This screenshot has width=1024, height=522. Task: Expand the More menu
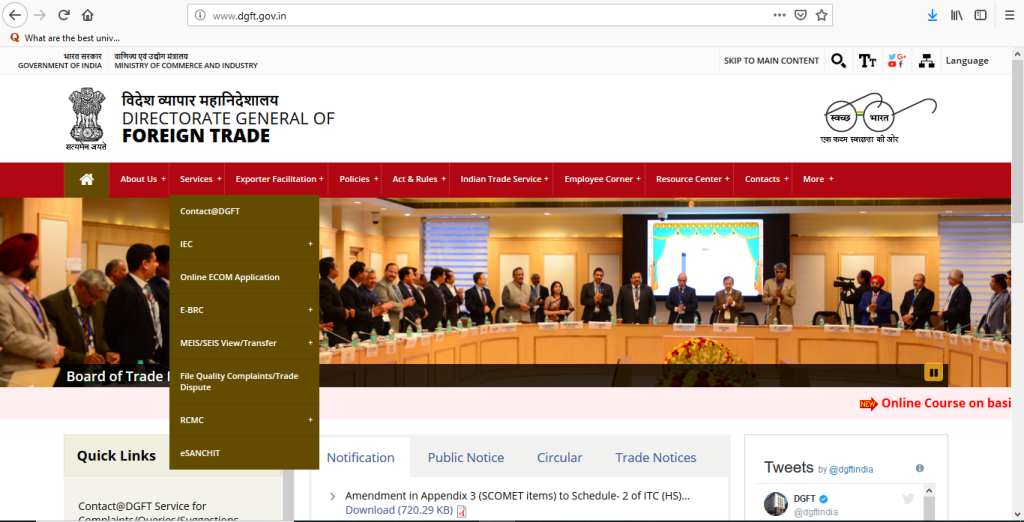pos(818,179)
